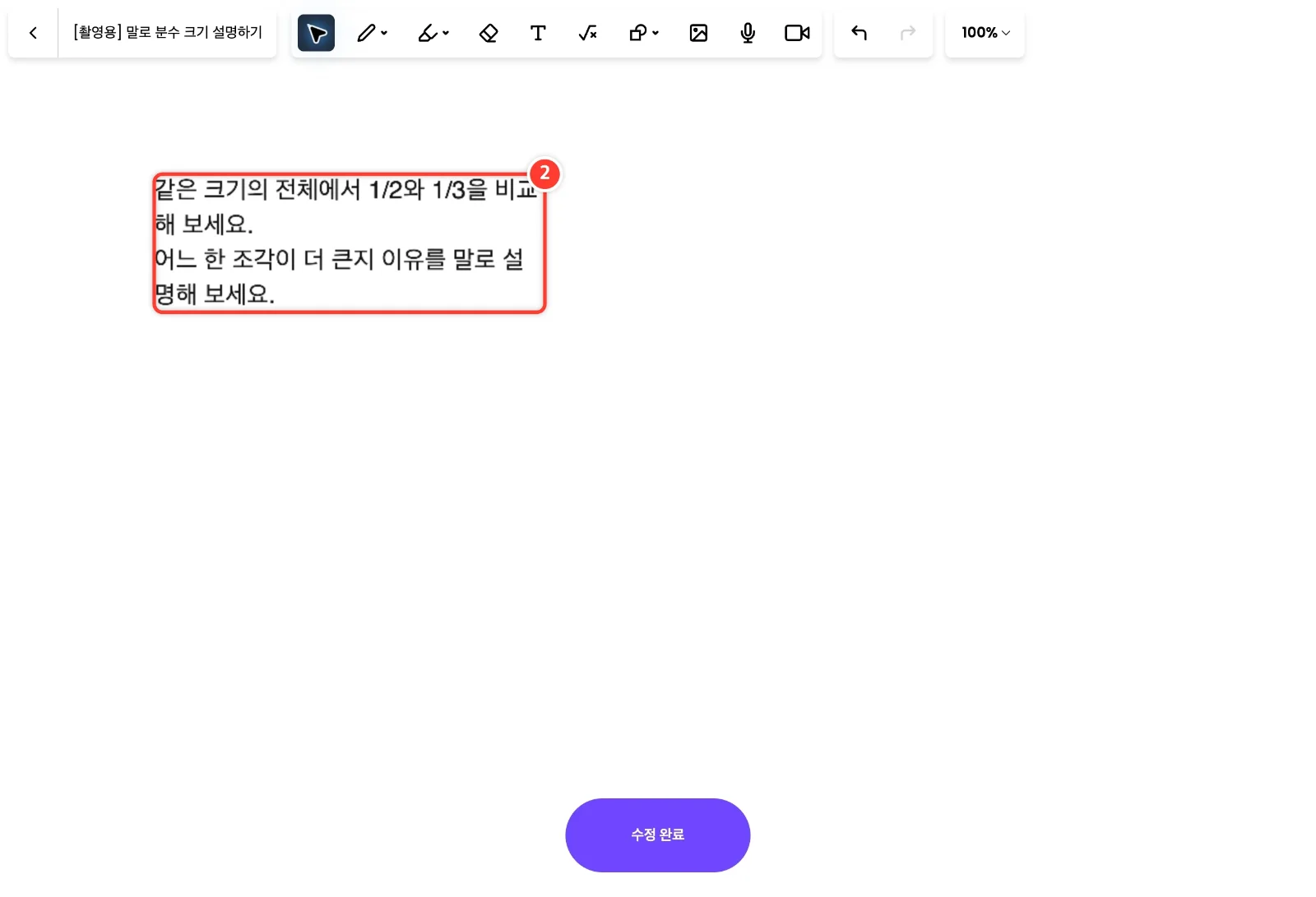Select the Shapes tool
This screenshot has width=1316, height=897.
tap(637, 33)
